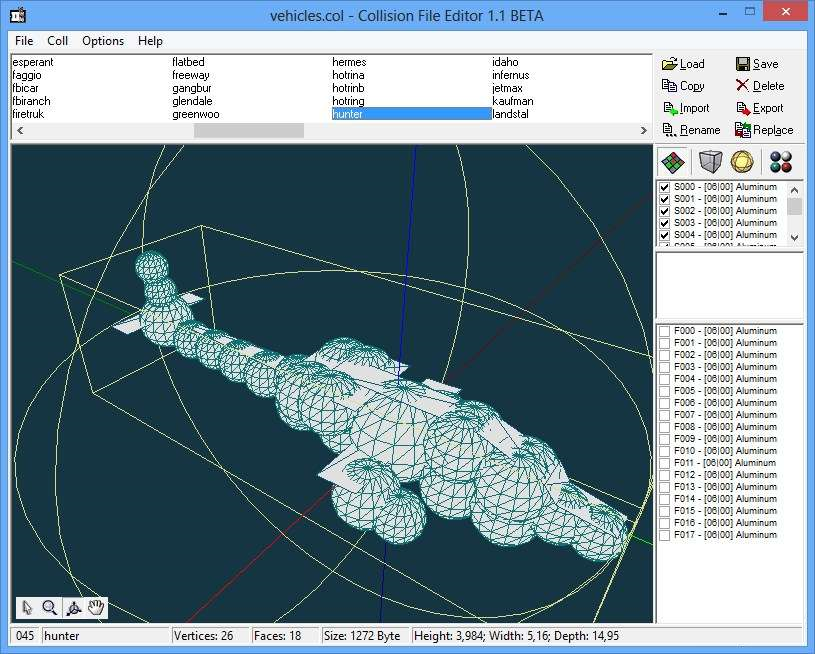Select idaho in the model list
The width and height of the screenshot is (815, 654).
click(505, 62)
